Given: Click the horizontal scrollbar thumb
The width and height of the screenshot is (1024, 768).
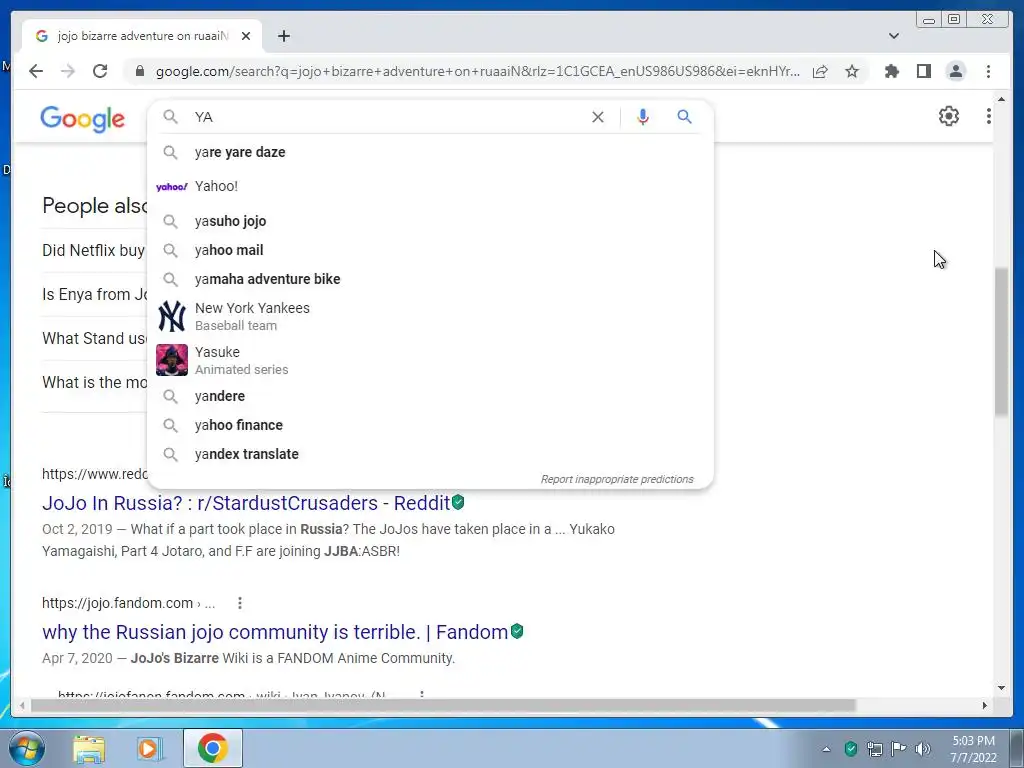Looking at the screenshot, I should [x=443, y=705].
